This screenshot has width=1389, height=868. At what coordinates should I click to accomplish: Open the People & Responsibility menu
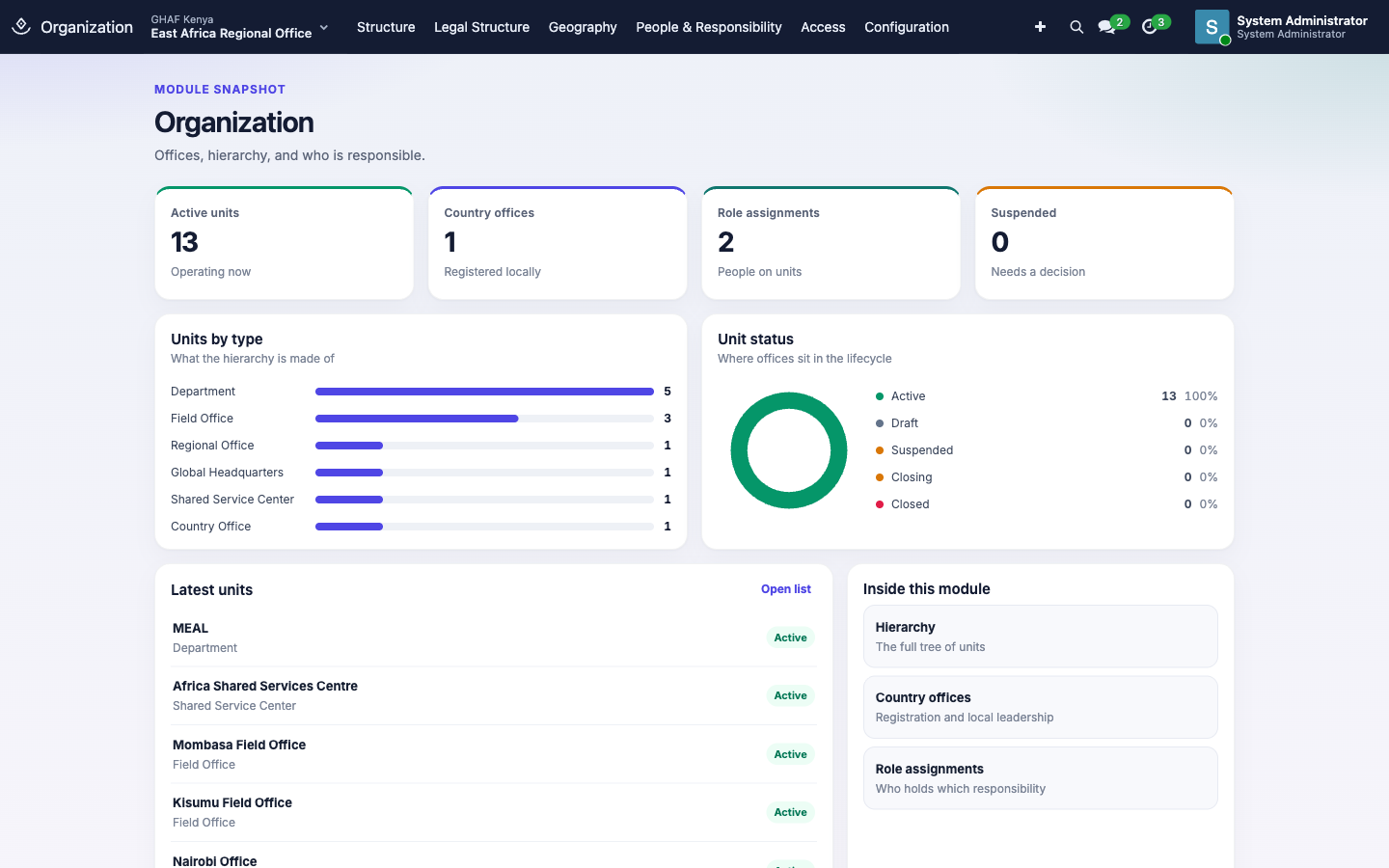pyautogui.click(x=709, y=27)
